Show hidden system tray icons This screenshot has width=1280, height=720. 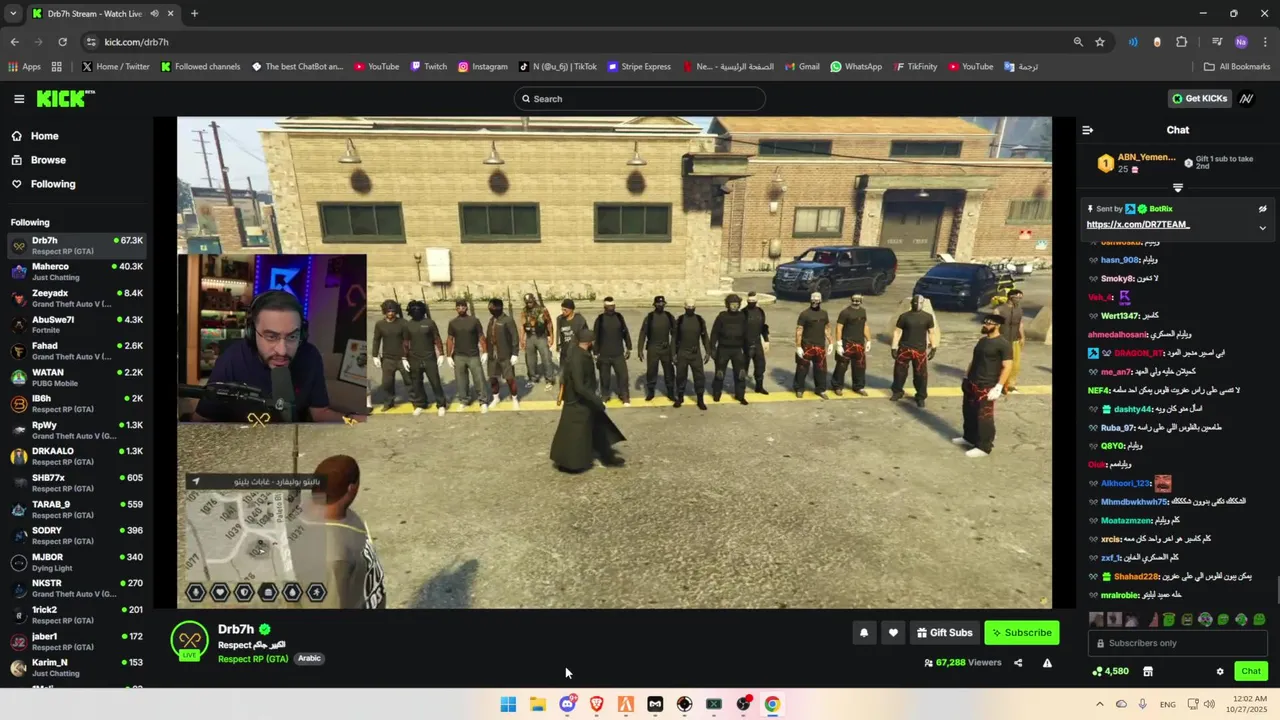click(x=1100, y=704)
